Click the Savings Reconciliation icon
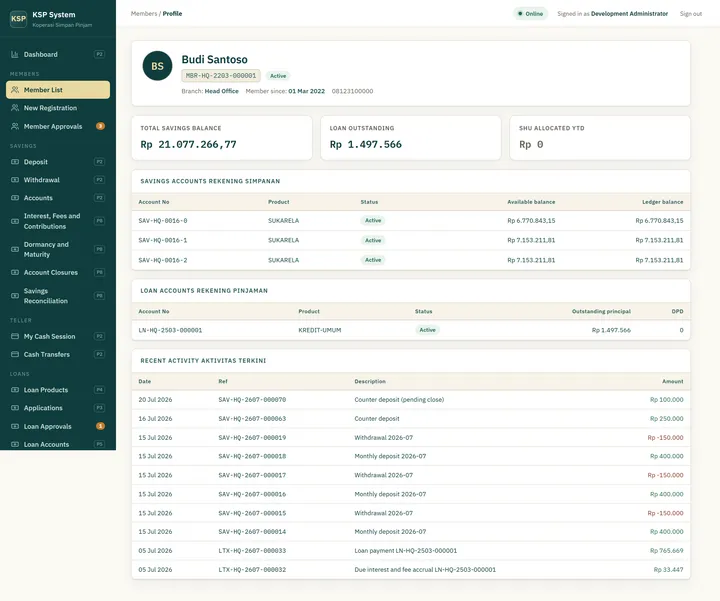Screen dimensions: 720x601 point(15,296)
